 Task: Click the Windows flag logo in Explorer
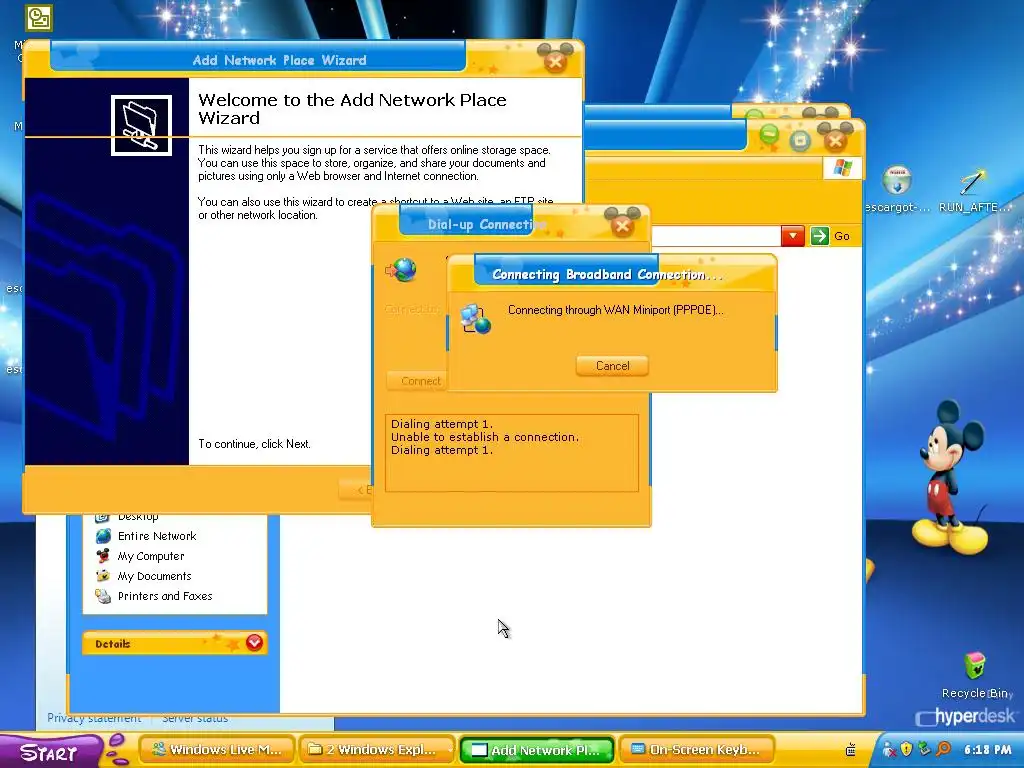[842, 168]
